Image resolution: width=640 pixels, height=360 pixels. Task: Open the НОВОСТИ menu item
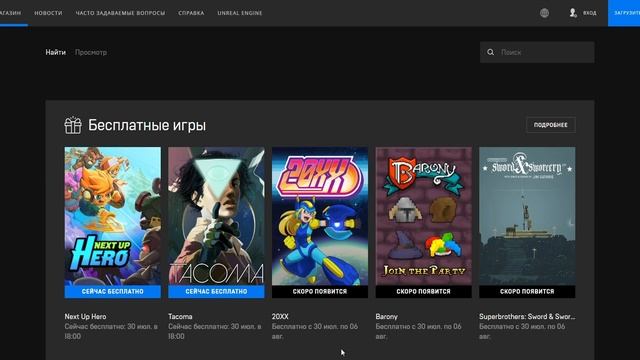click(x=48, y=13)
